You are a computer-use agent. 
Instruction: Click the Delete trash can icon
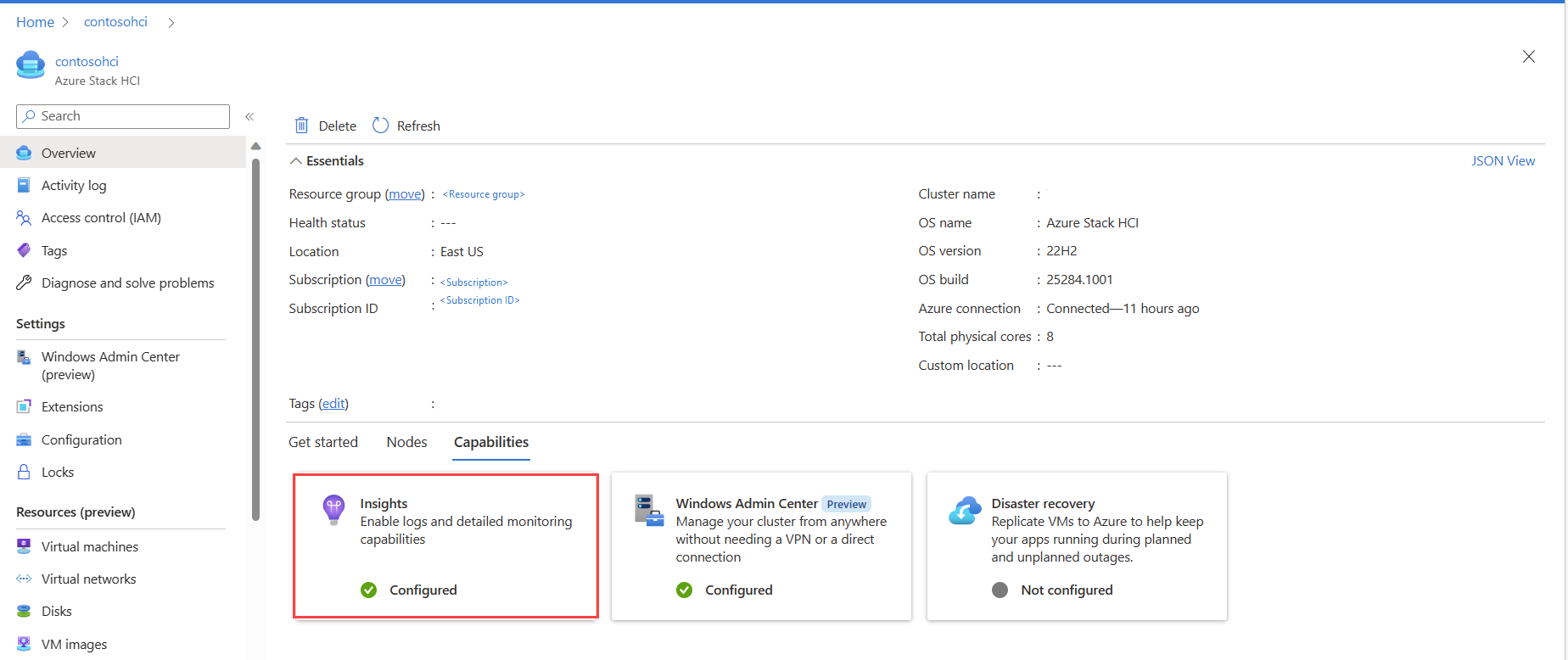click(301, 126)
